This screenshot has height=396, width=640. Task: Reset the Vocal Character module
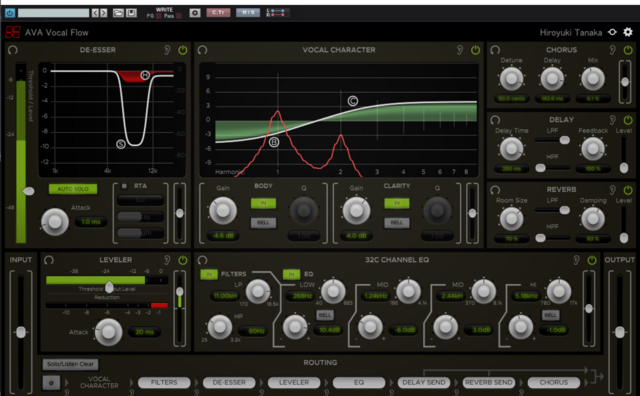(202, 50)
